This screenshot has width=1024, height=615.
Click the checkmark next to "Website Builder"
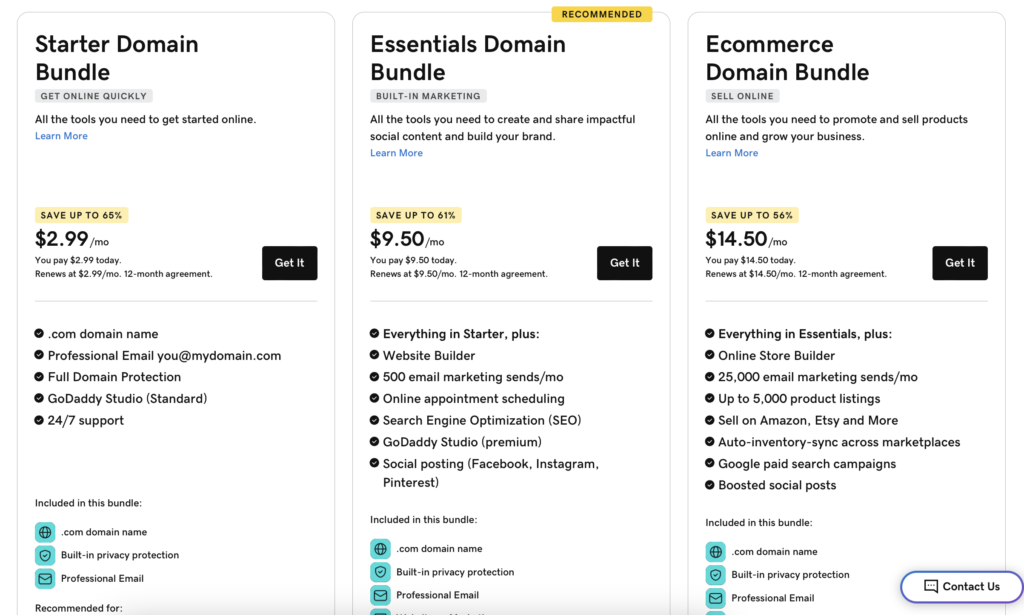373,355
